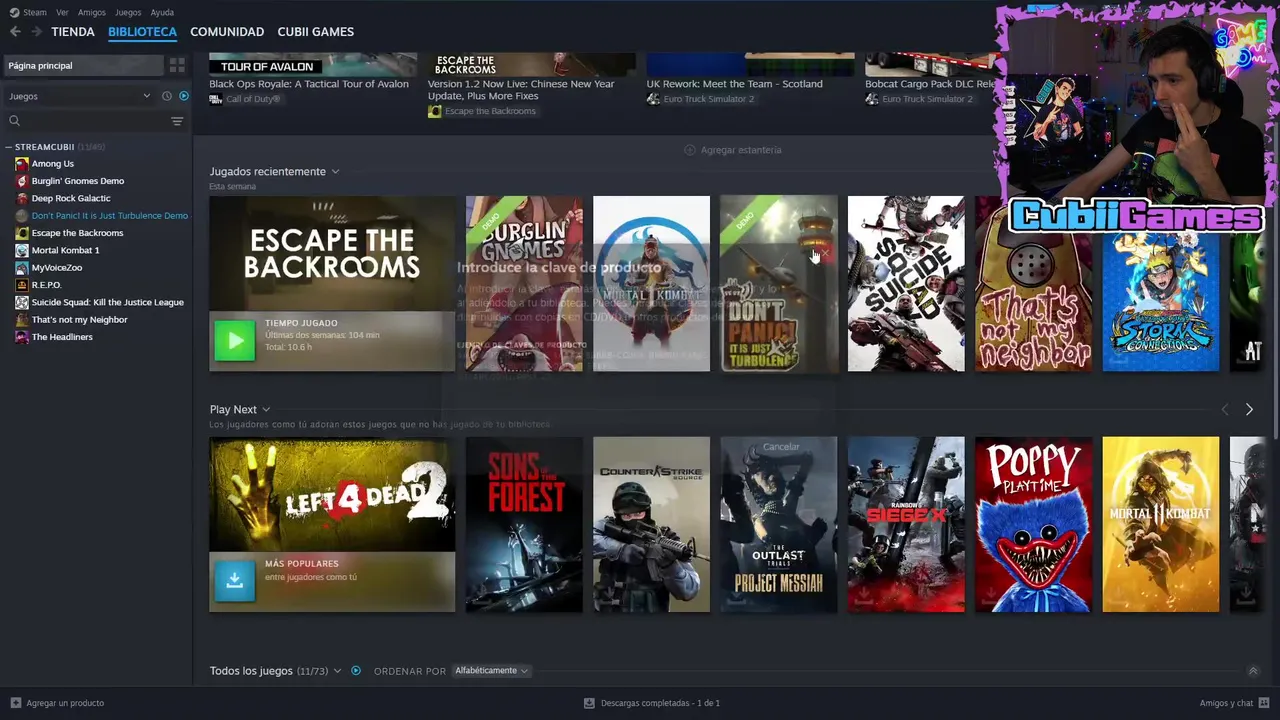Switch to the TIENDA tab
The height and width of the screenshot is (720, 1280).
pyautogui.click(x=73, y=32)
